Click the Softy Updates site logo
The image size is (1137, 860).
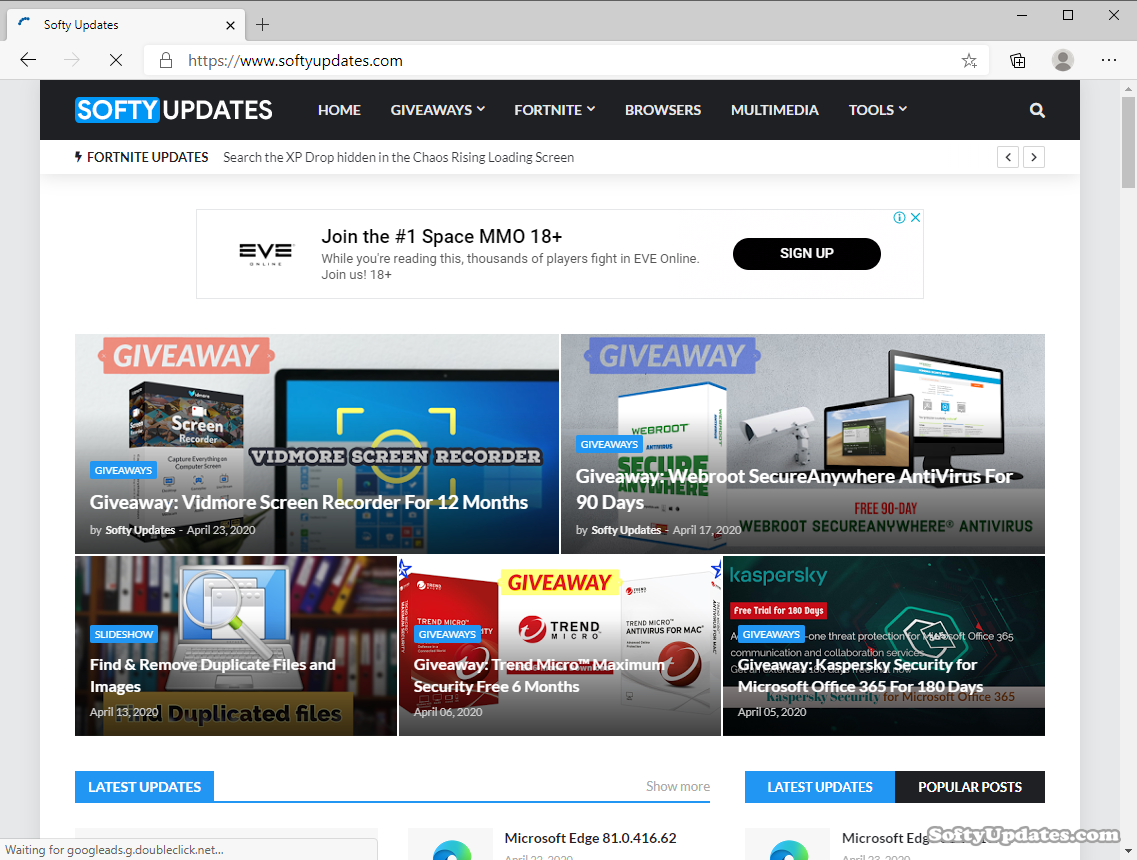coord(174,110)
